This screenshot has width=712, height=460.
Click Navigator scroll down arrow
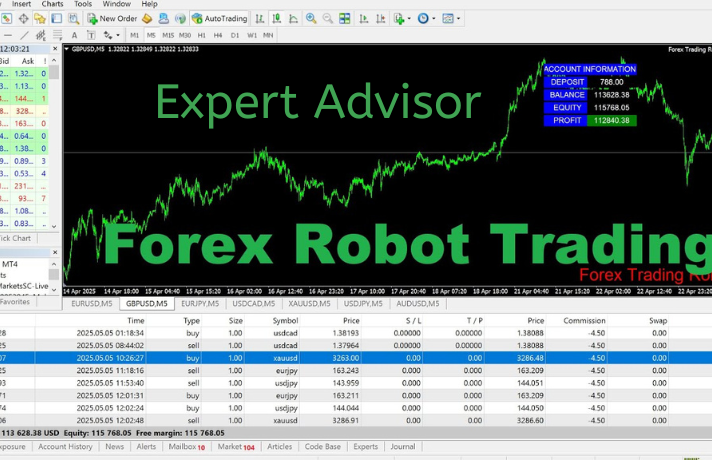[x=54, y=289]
